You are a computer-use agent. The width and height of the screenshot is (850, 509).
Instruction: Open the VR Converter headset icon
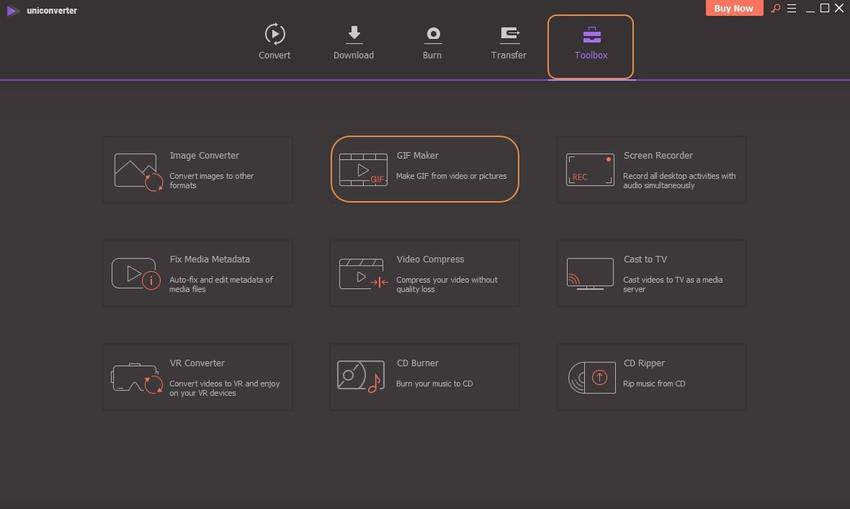[137, 377]
